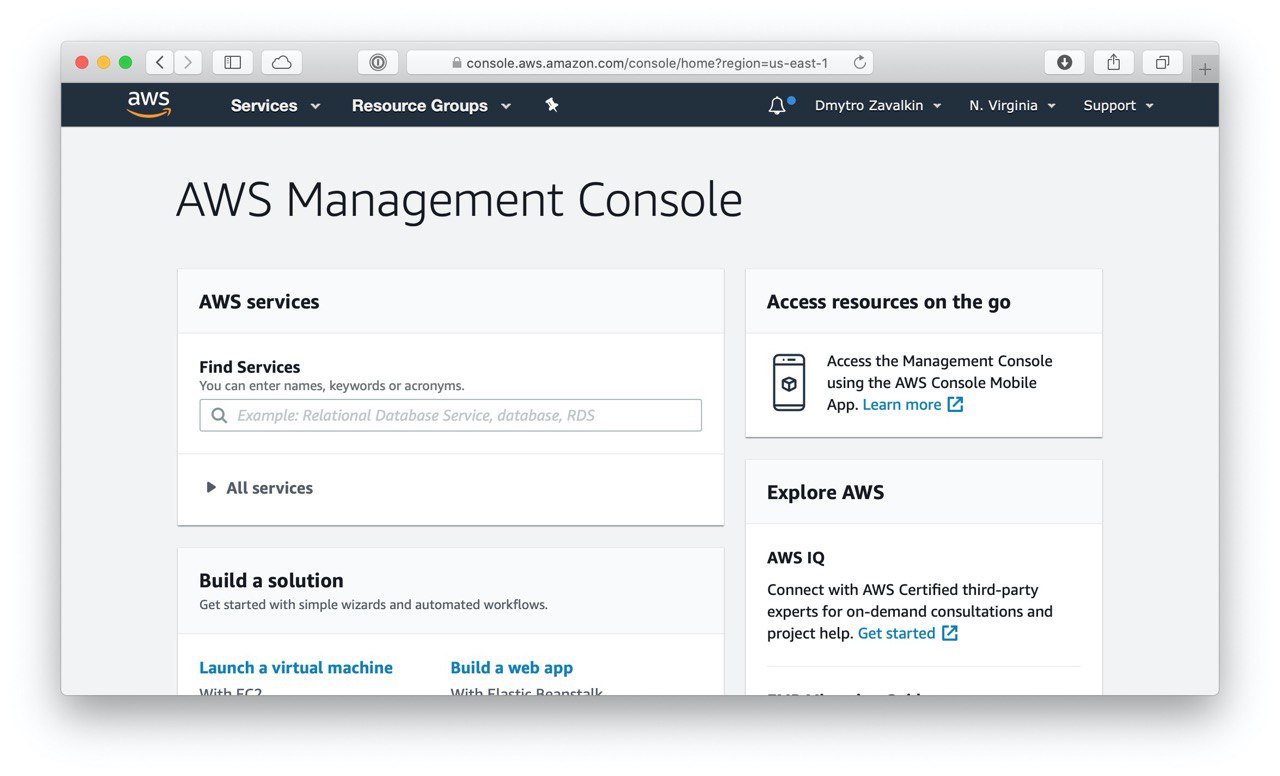This screenshot has height=776, width=1280.
Task: Open the Resource Groups dropdown
Action: [x=431, y=105]
